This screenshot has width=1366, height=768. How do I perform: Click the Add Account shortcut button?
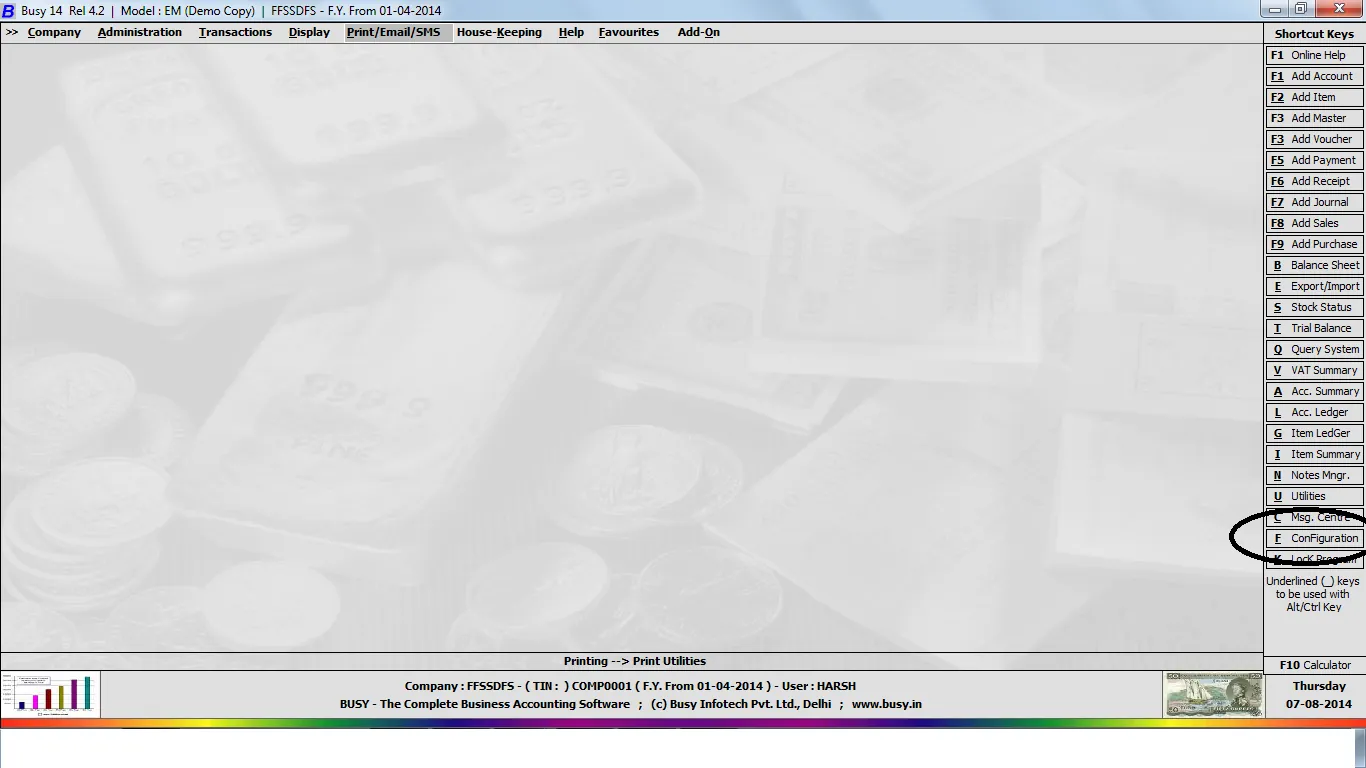point(1314,76)
